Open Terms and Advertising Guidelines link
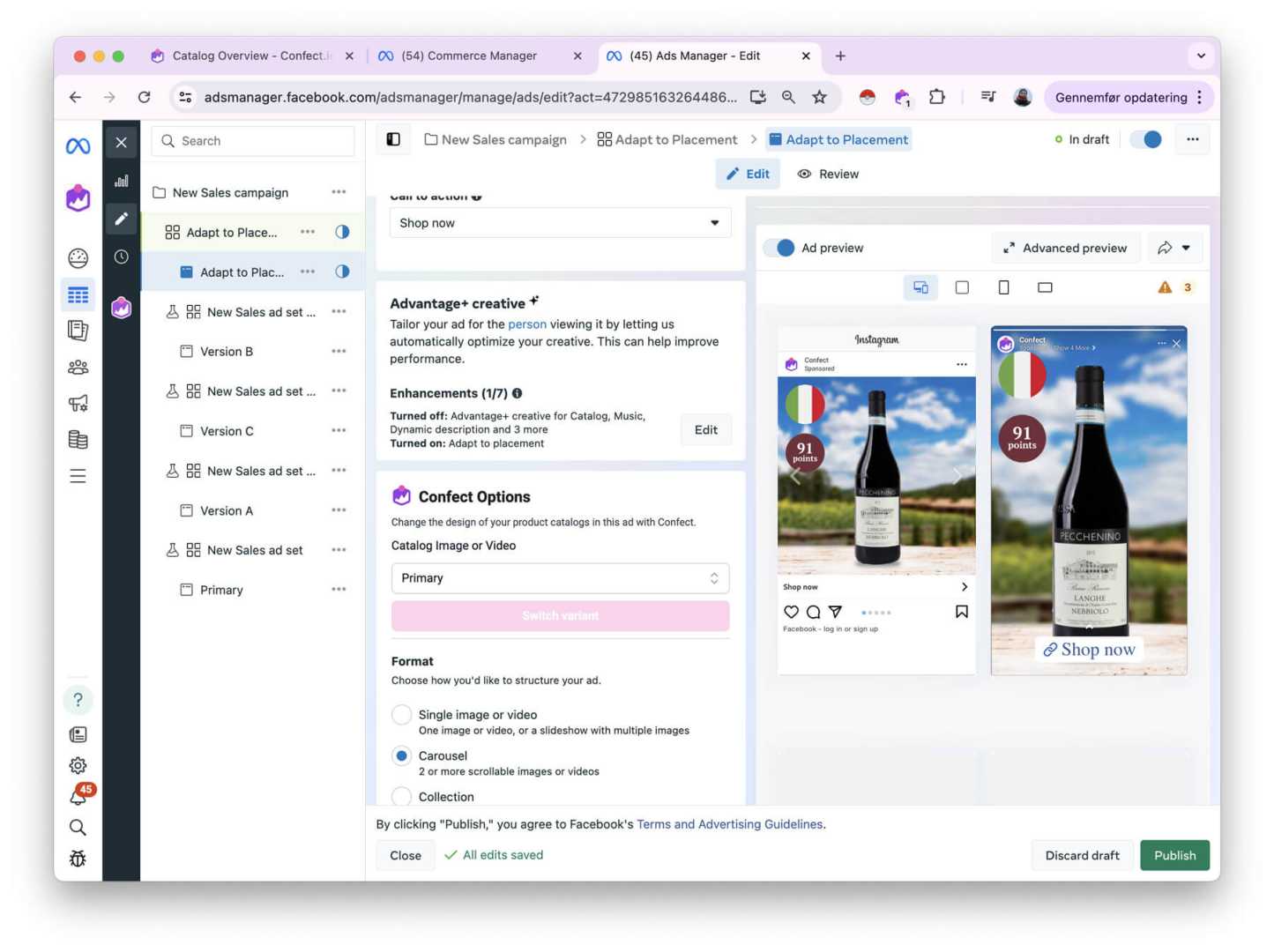Screen dimensions: 1274x952 pos(730,824)
